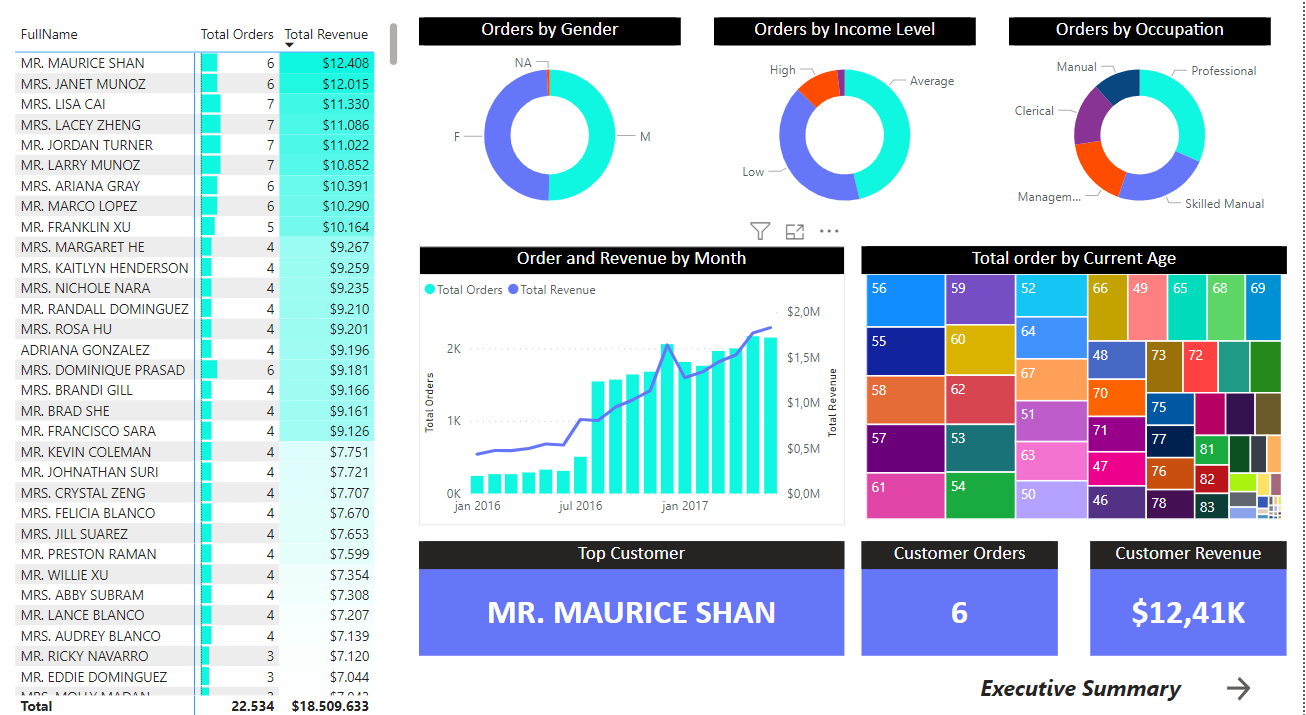The height and width of the screenshot is (715, 1306).
Task: Click the age 67 treemap tile
Action: tap(1051, 380)
